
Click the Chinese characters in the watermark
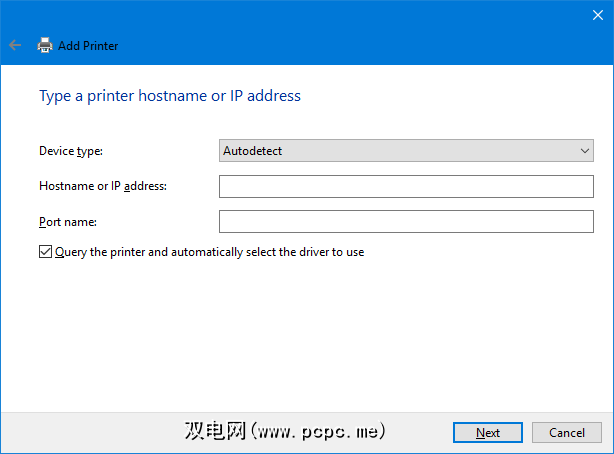(215, 431)
